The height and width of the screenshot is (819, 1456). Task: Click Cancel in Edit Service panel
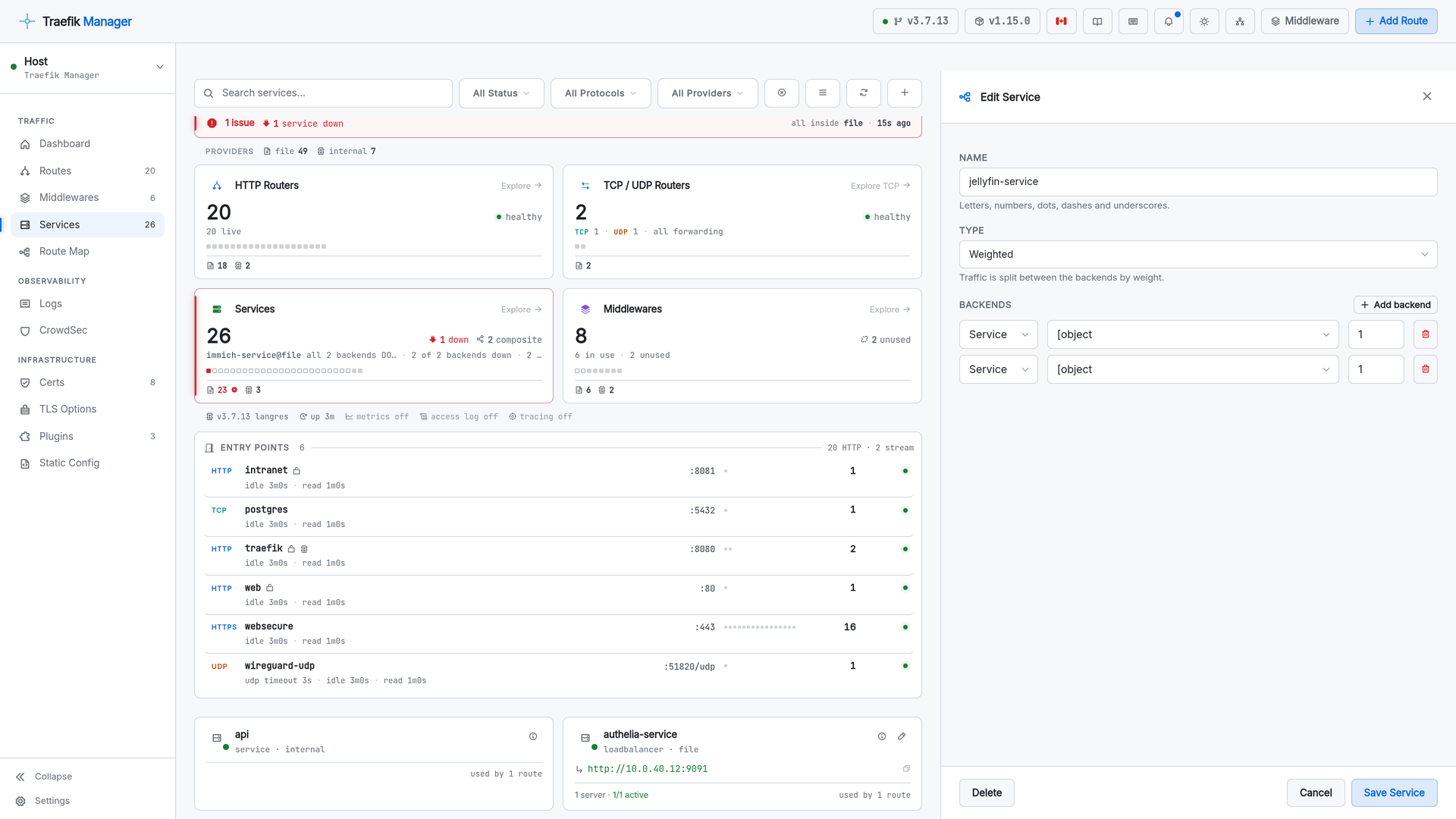click(1316, 792)
